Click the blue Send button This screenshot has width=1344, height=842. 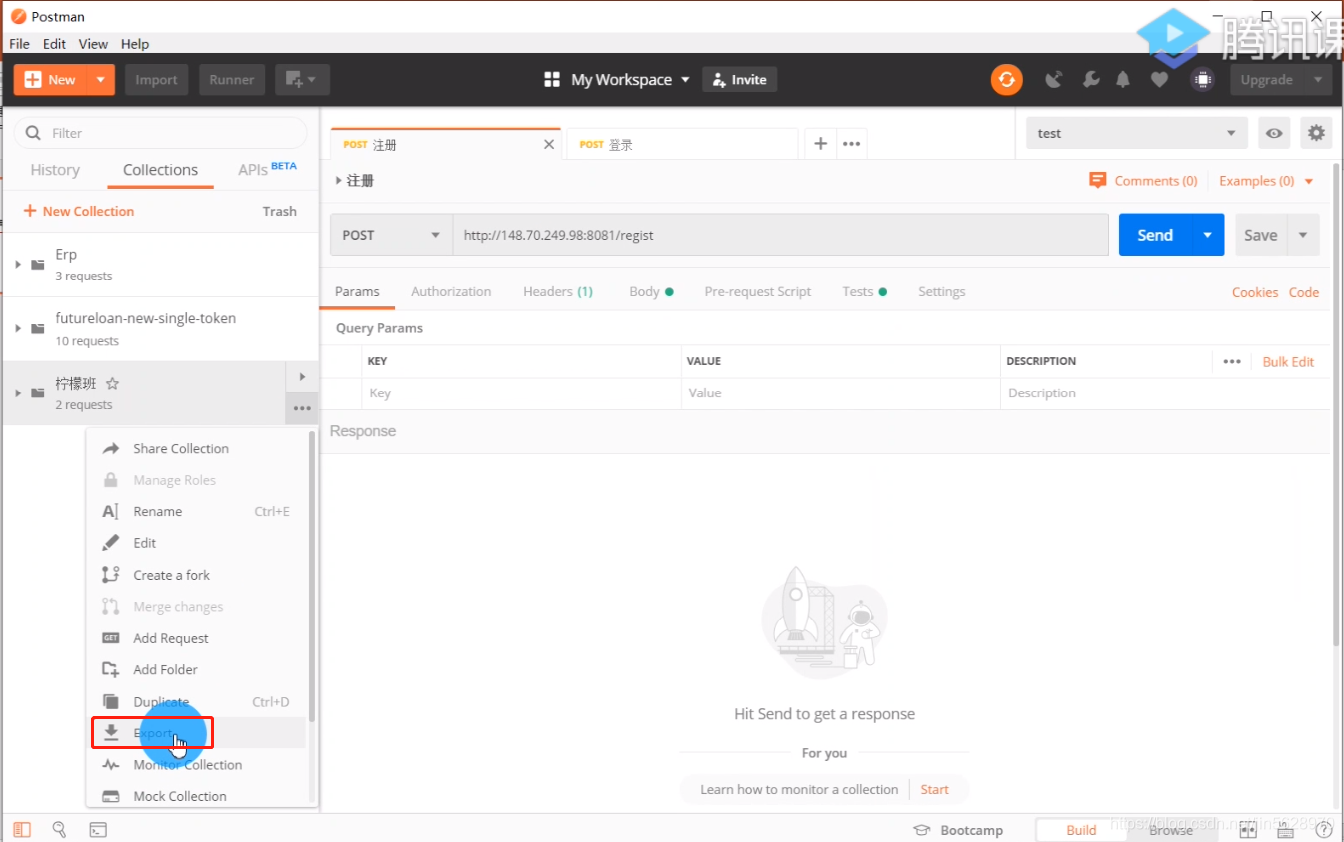pyautogui.click(x=1154, y=235)
